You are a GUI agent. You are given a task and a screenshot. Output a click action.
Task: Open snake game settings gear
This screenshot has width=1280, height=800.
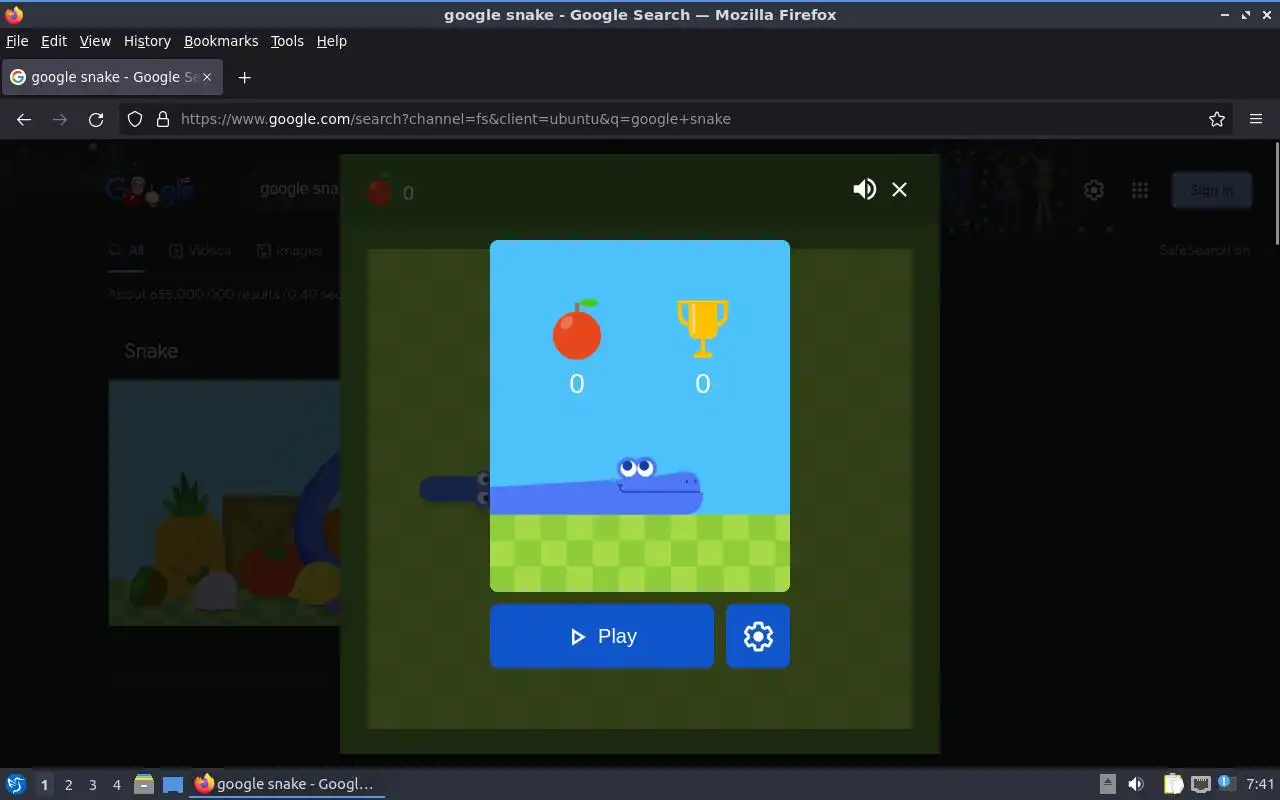pos(758,636)
